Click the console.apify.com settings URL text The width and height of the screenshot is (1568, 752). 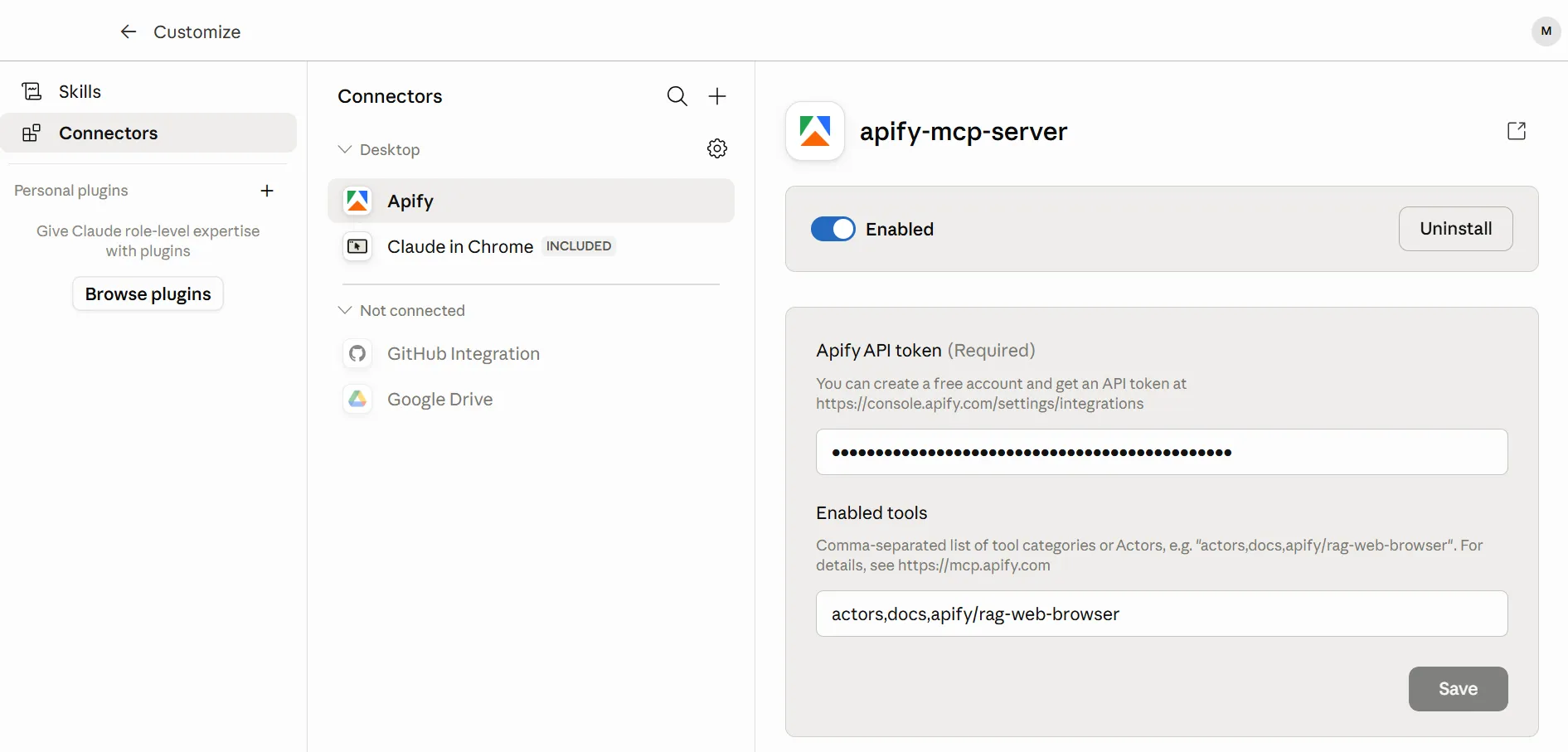pyautogui.click(x=979, y=404)
